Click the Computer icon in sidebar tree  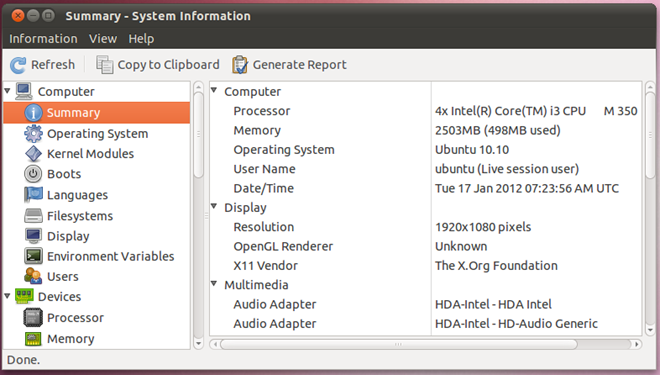[24, 91]
